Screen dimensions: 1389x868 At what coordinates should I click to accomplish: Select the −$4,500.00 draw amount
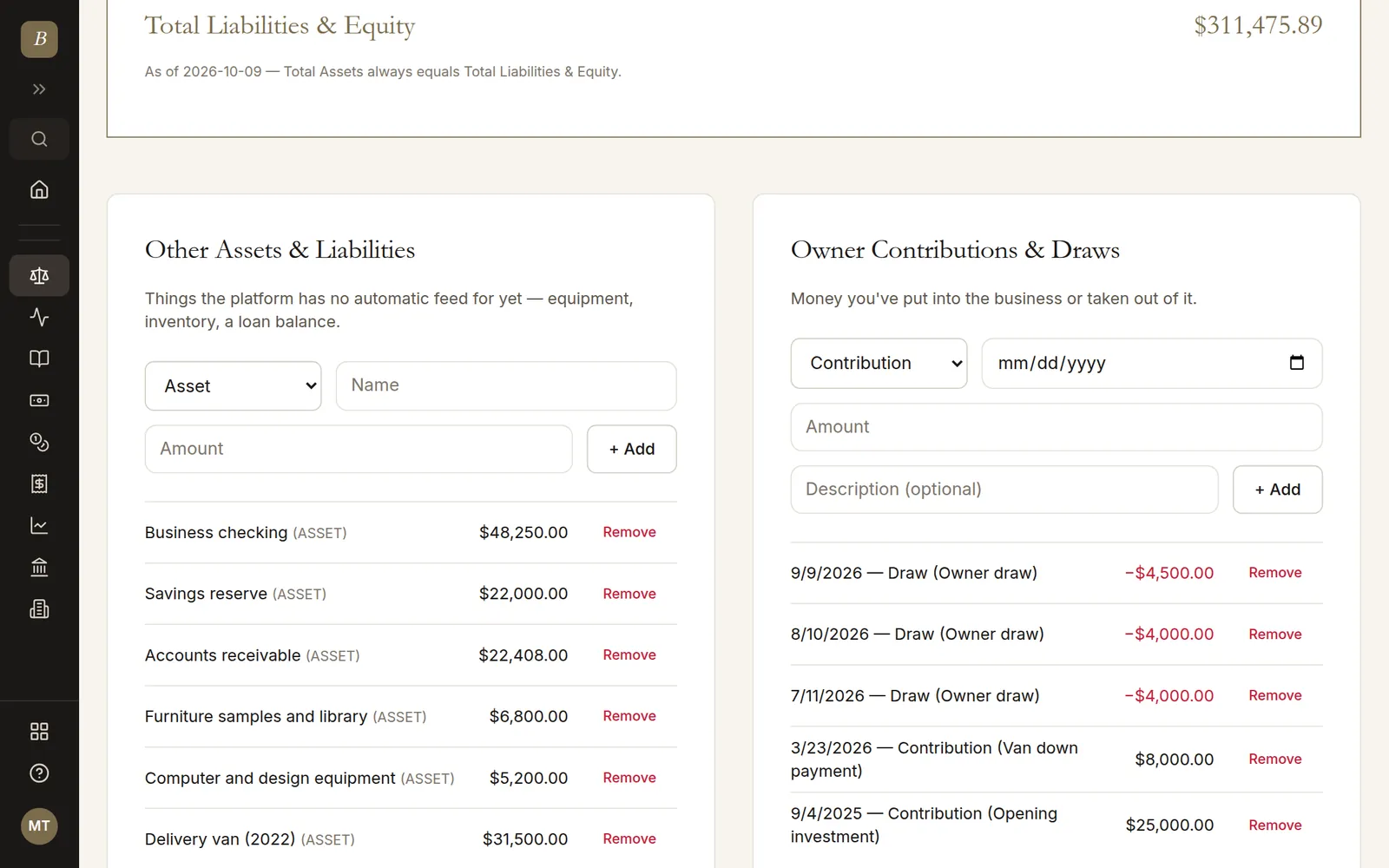coord(1169,573)
